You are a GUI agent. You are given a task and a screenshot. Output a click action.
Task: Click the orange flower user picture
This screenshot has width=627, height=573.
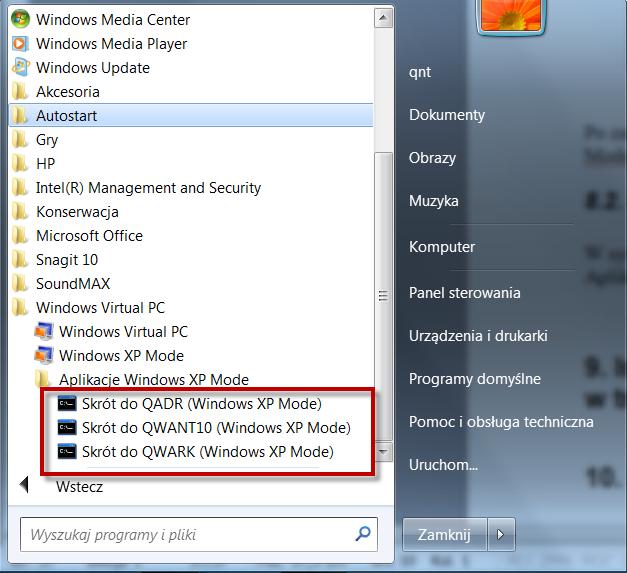click(x=511, y=16)
